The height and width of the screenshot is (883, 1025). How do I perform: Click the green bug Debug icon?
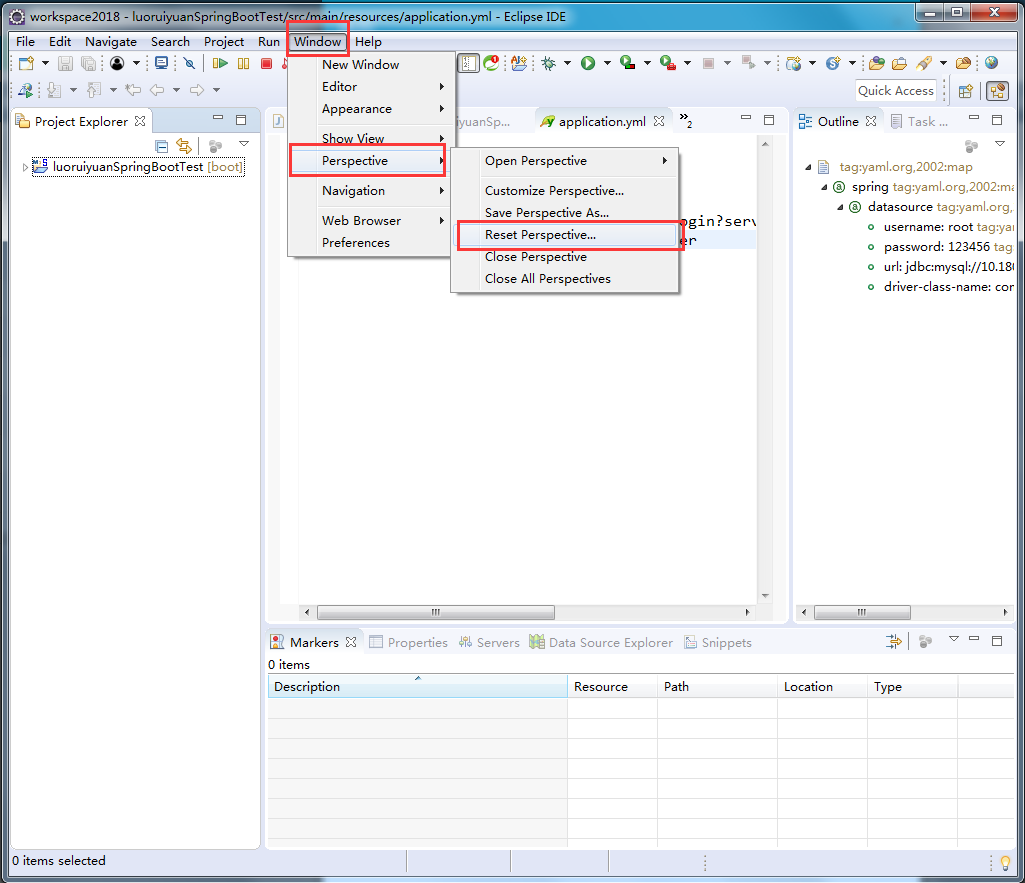click(548, 63)
